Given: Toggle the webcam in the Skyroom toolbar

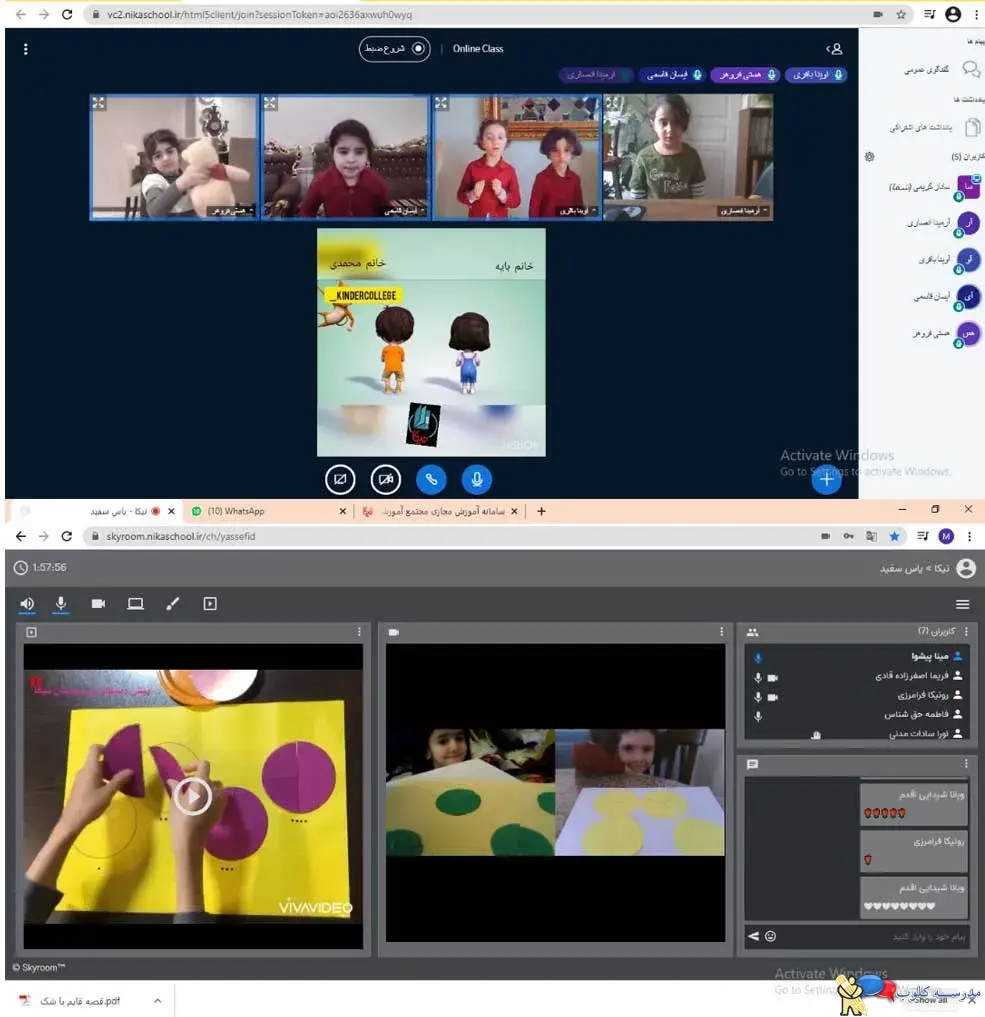Looking at the screenshot, I should 98,604.
